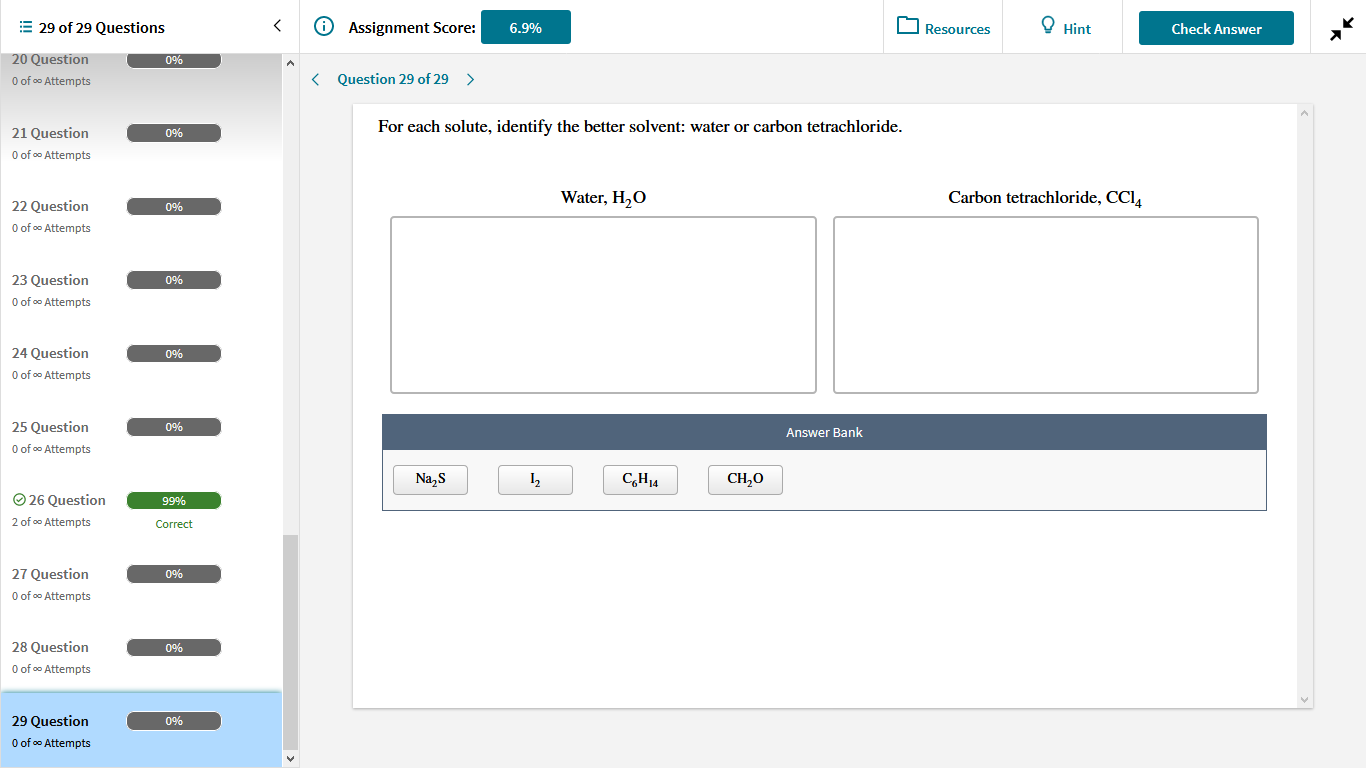This screenshot has height=768, width=1366.
Task: Click the question panel scrollbar down arrow
Action: click(1305, 699)
